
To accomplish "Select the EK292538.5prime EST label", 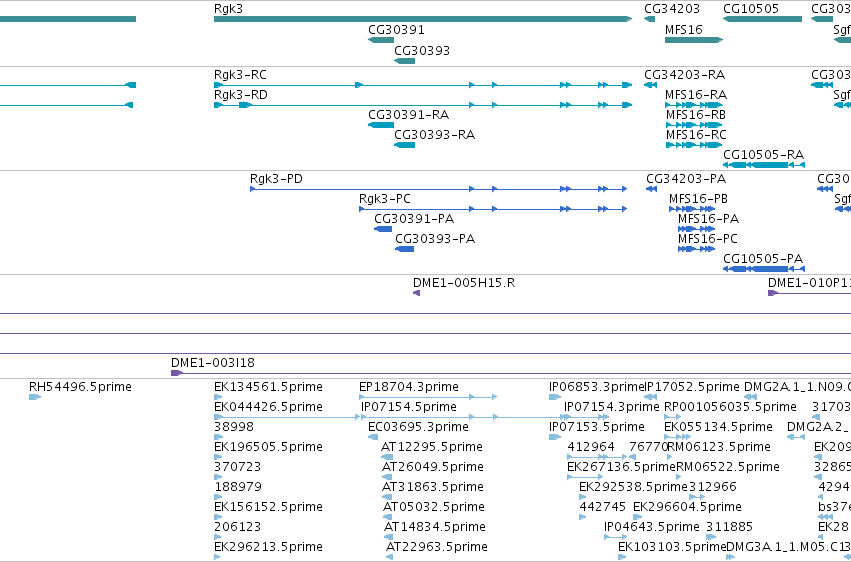I will pyautogui.click(x=633, y=488).
